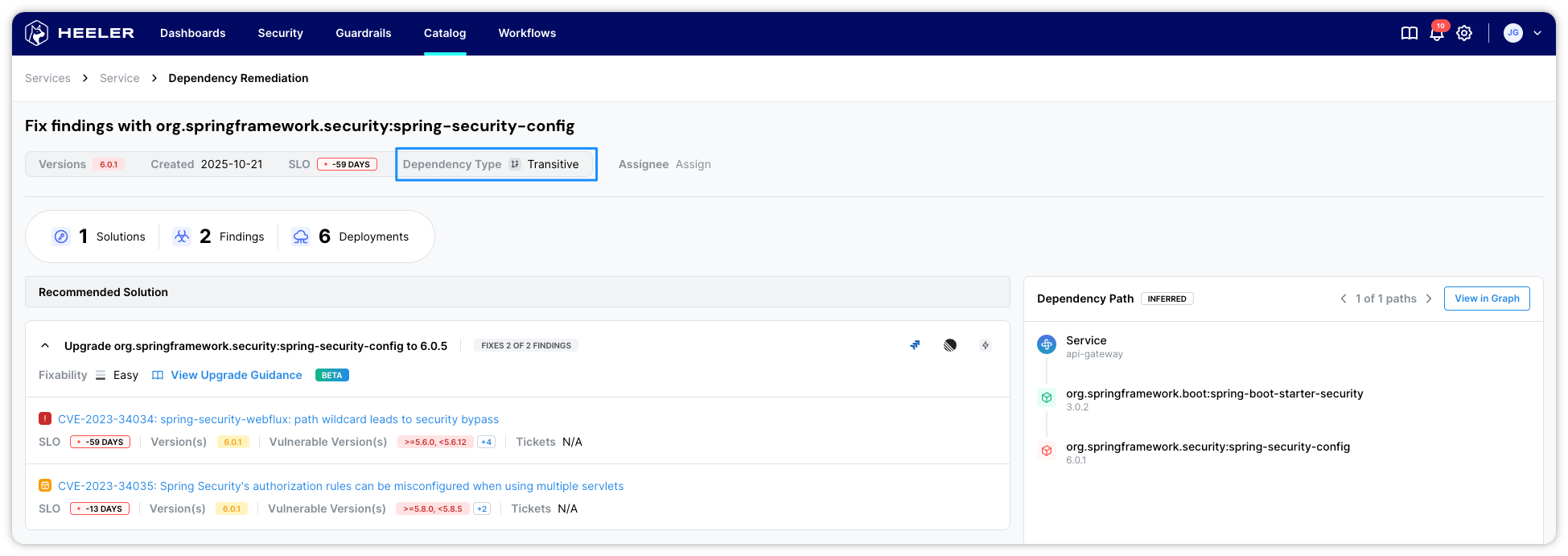
Task: Open CVE-2023-34034 finding link
Action: click(278, 419)
